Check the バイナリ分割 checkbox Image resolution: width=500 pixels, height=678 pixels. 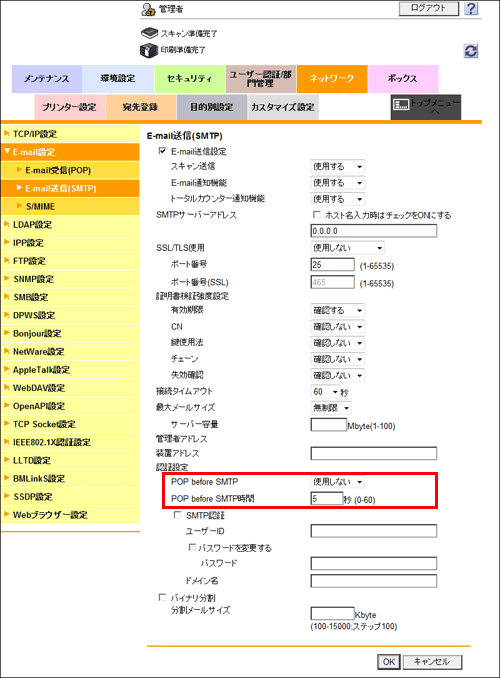[x=162, y=597]
